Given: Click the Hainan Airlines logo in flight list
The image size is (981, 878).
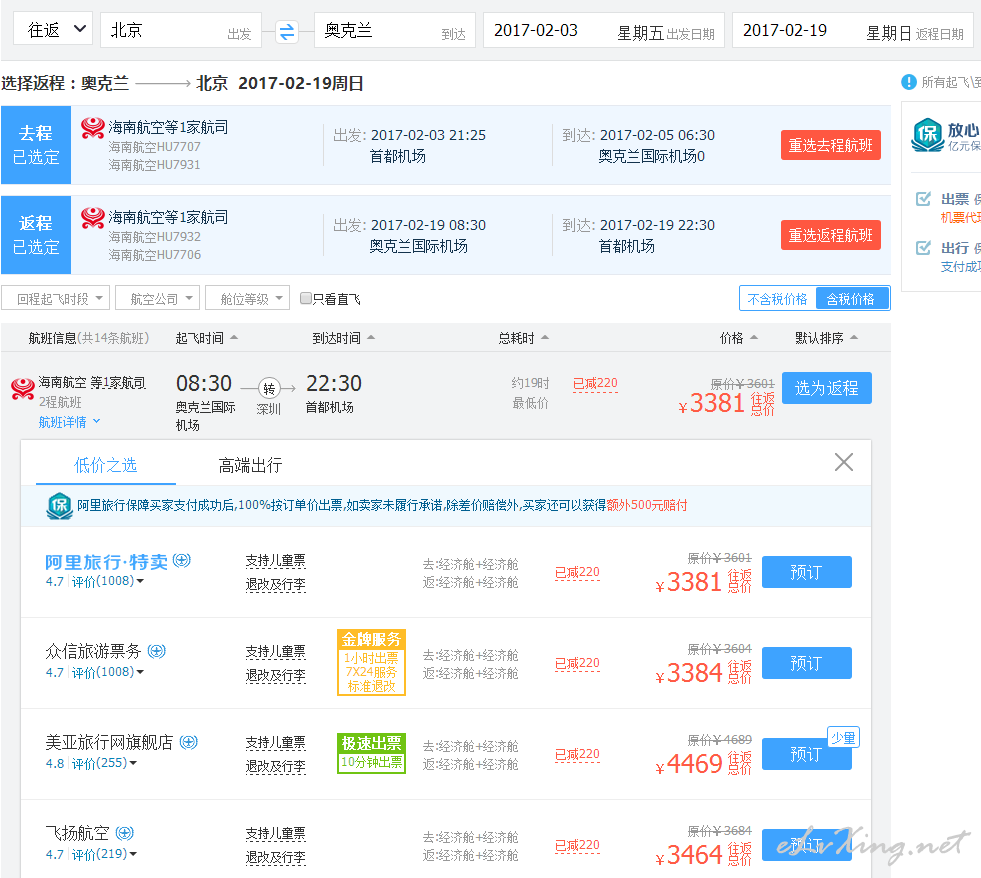Looking at the screenshot, I should [x=23, y=389].
